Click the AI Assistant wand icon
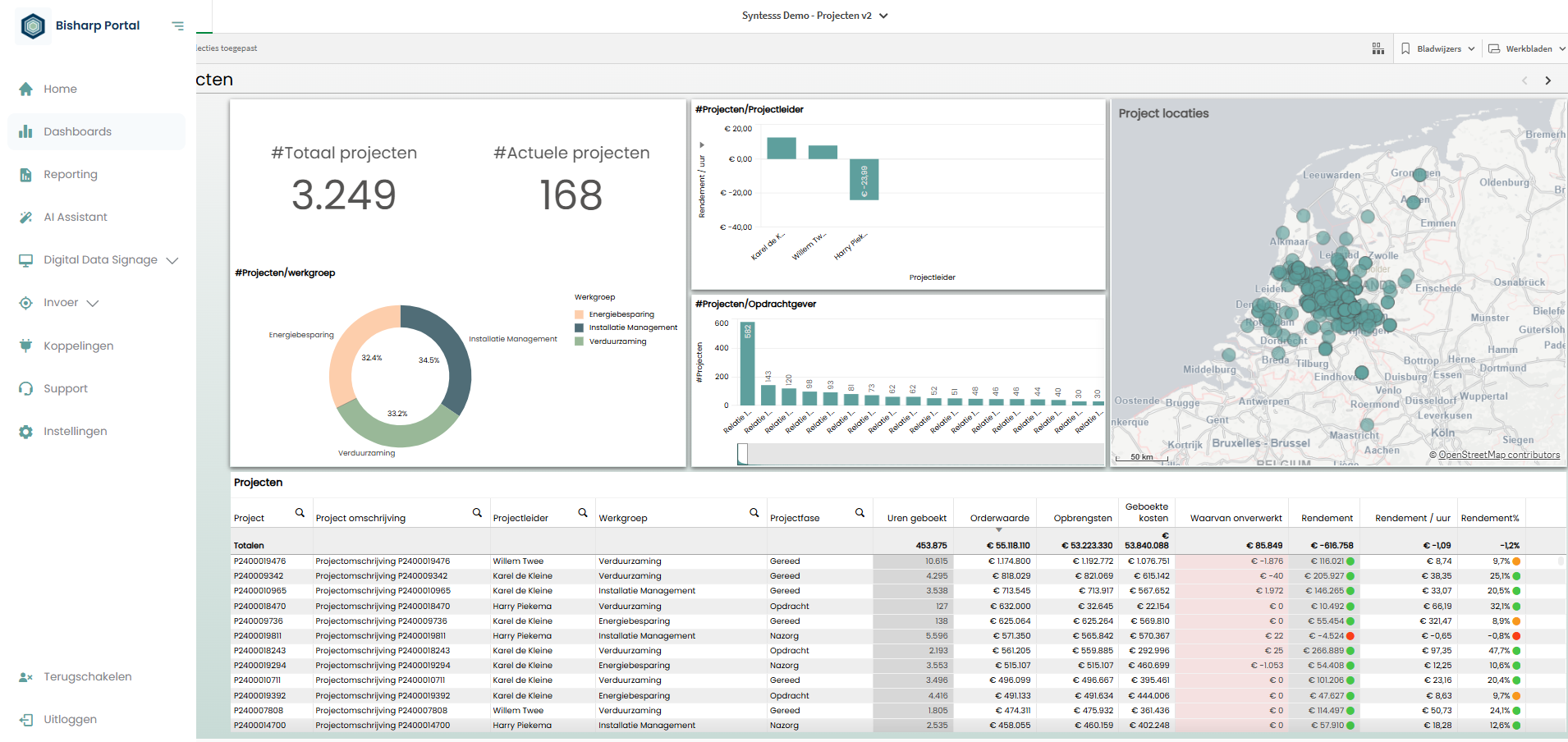Image resolution: width=1568 pixels, height=742 pixels. click(x=26, y=217)
